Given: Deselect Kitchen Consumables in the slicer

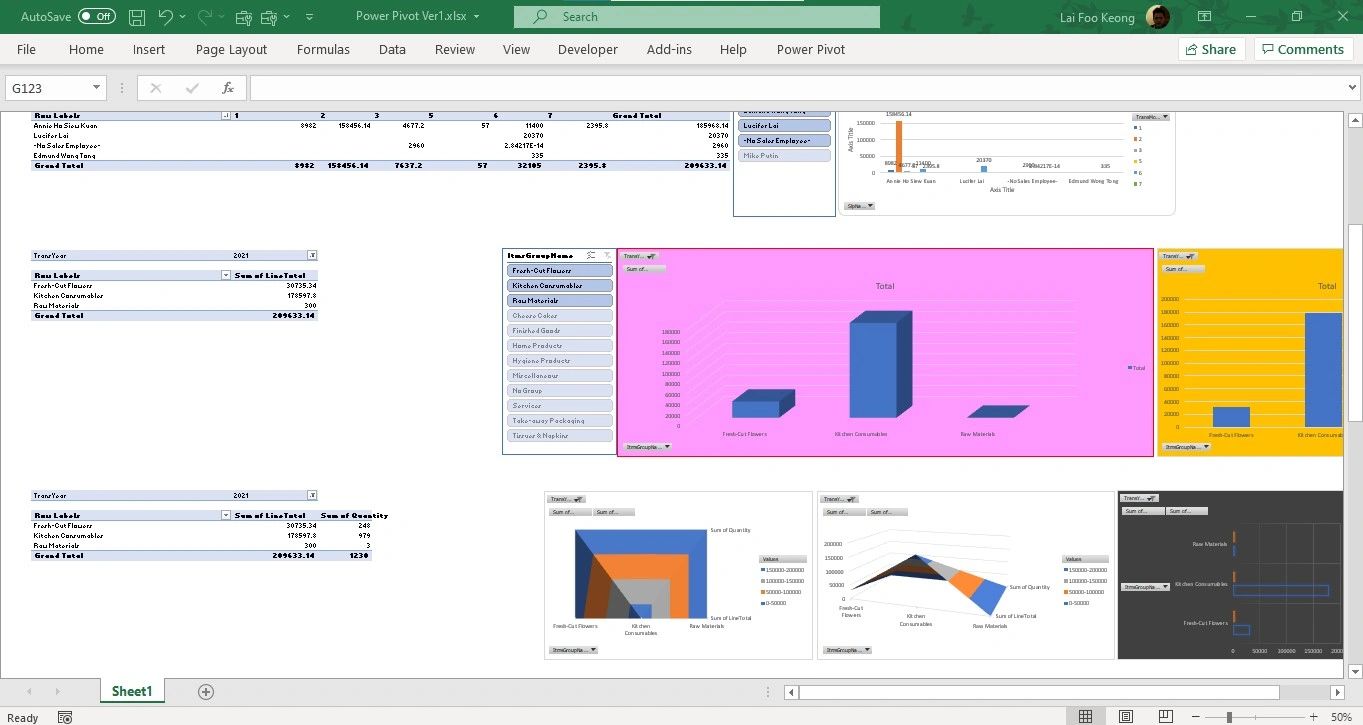Looking at the screenshot, I should [x=559, y=285].
